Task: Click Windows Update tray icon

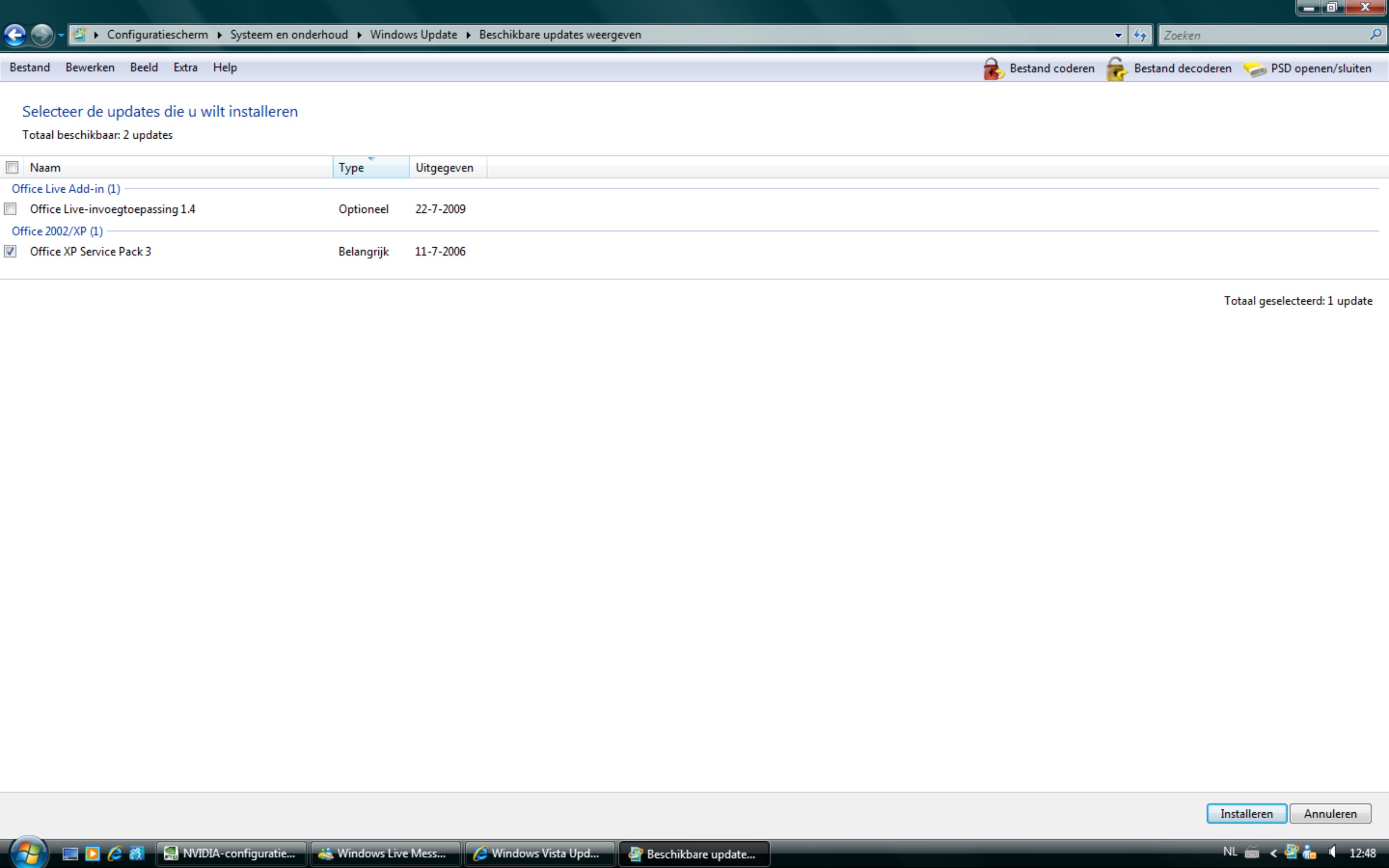Action: [x=1291, y=852]
